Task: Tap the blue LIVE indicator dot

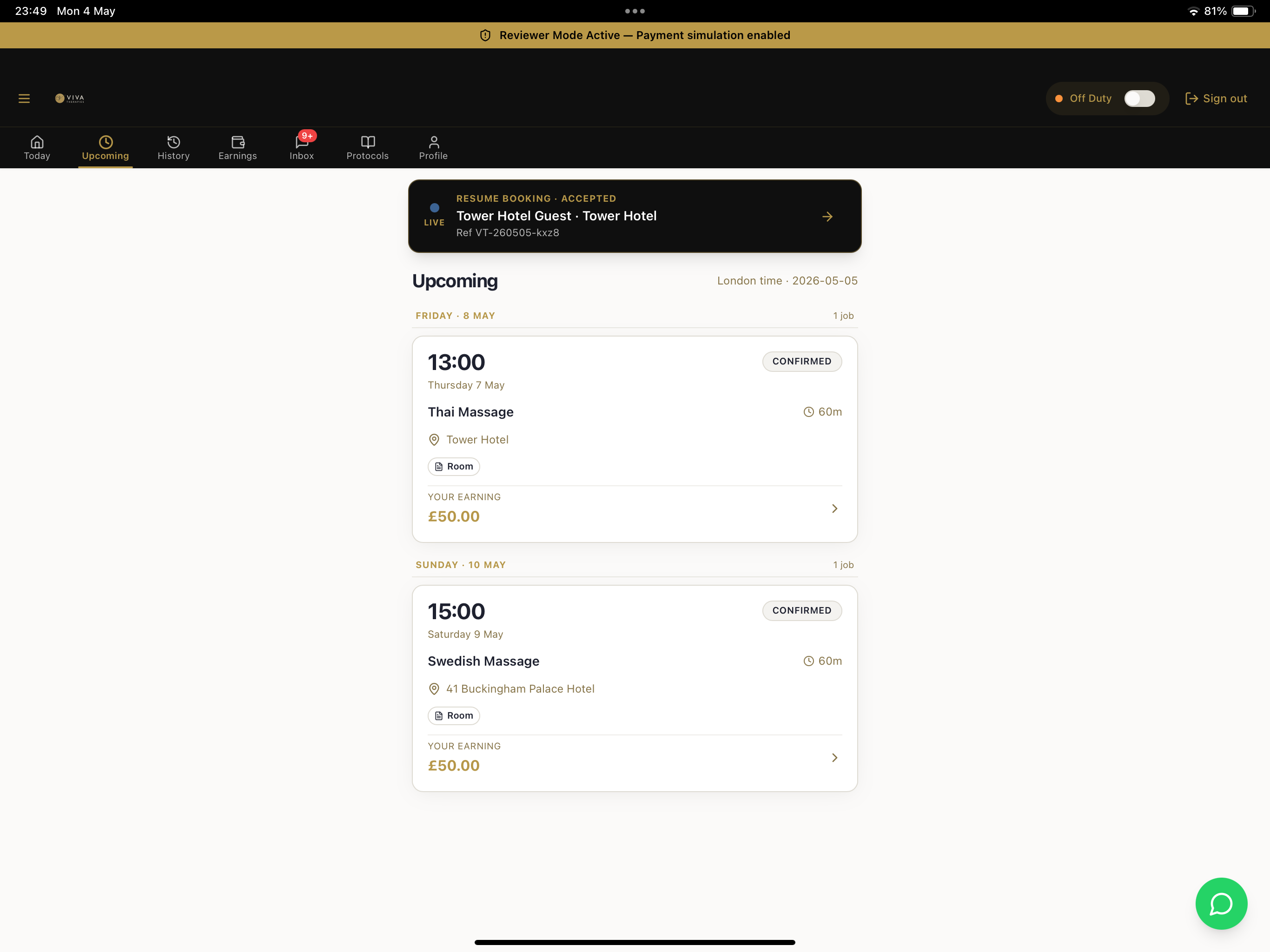Action: tap(435, 208)
